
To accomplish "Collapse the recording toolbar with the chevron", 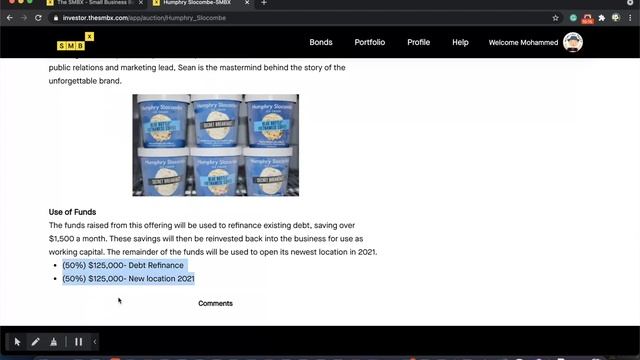I will click(x=95, y=342).
